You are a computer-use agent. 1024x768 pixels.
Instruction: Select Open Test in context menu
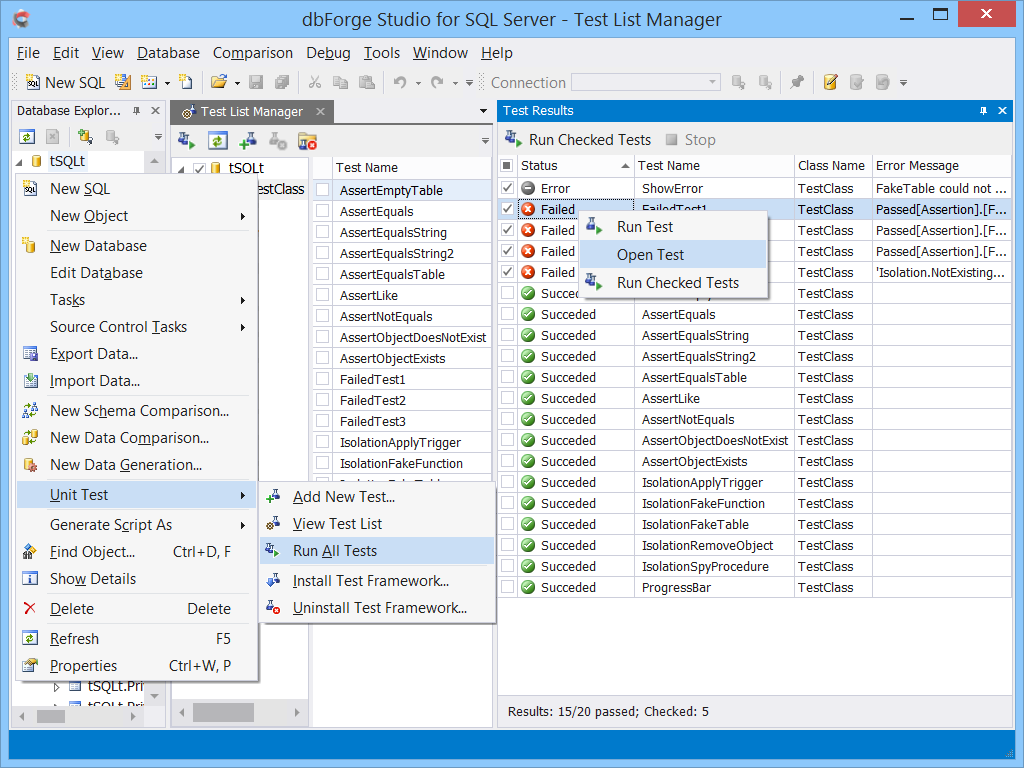click(x=673, y=255)
